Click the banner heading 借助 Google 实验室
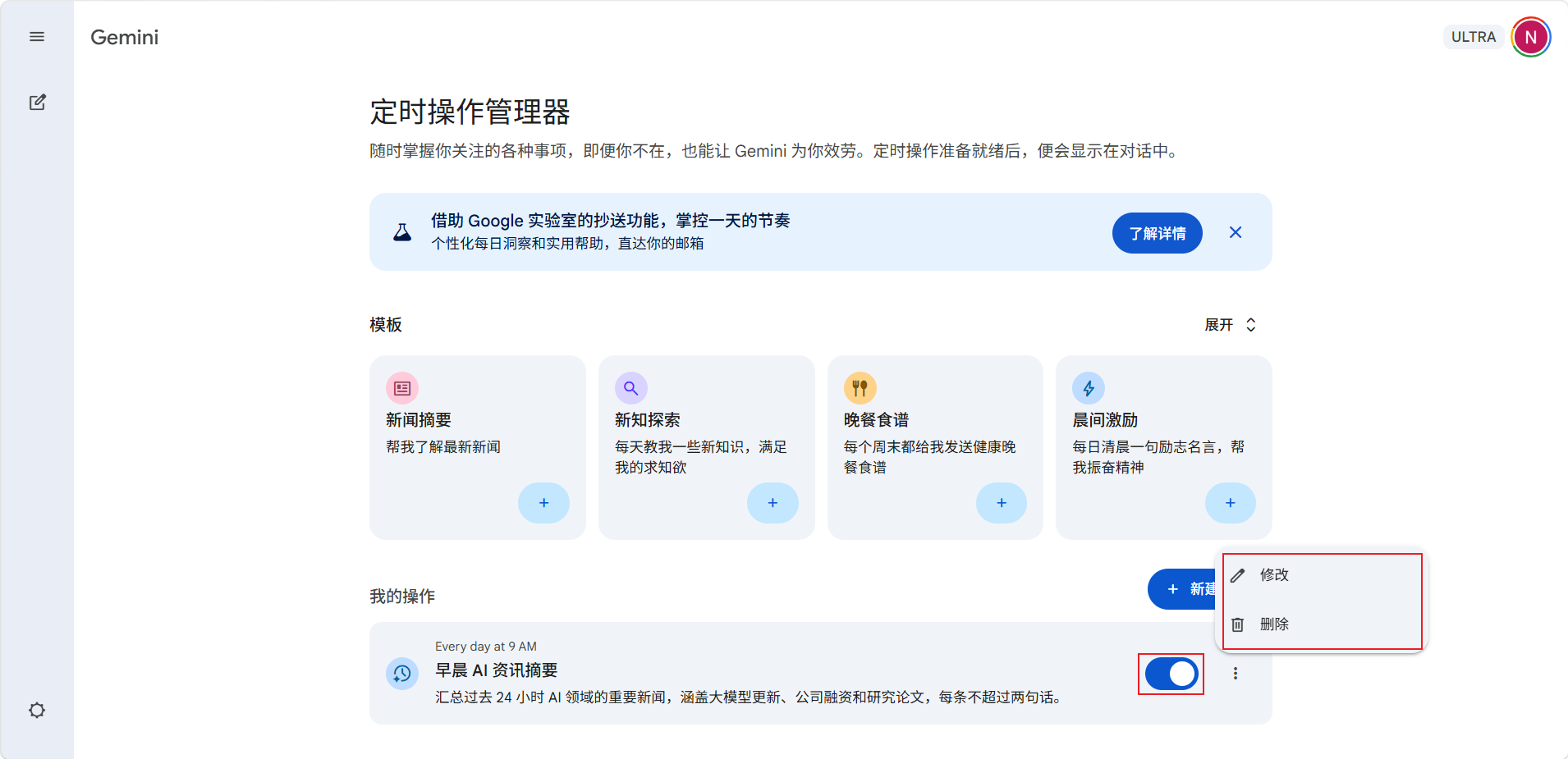1568x759 pixels. coord(611,221)
